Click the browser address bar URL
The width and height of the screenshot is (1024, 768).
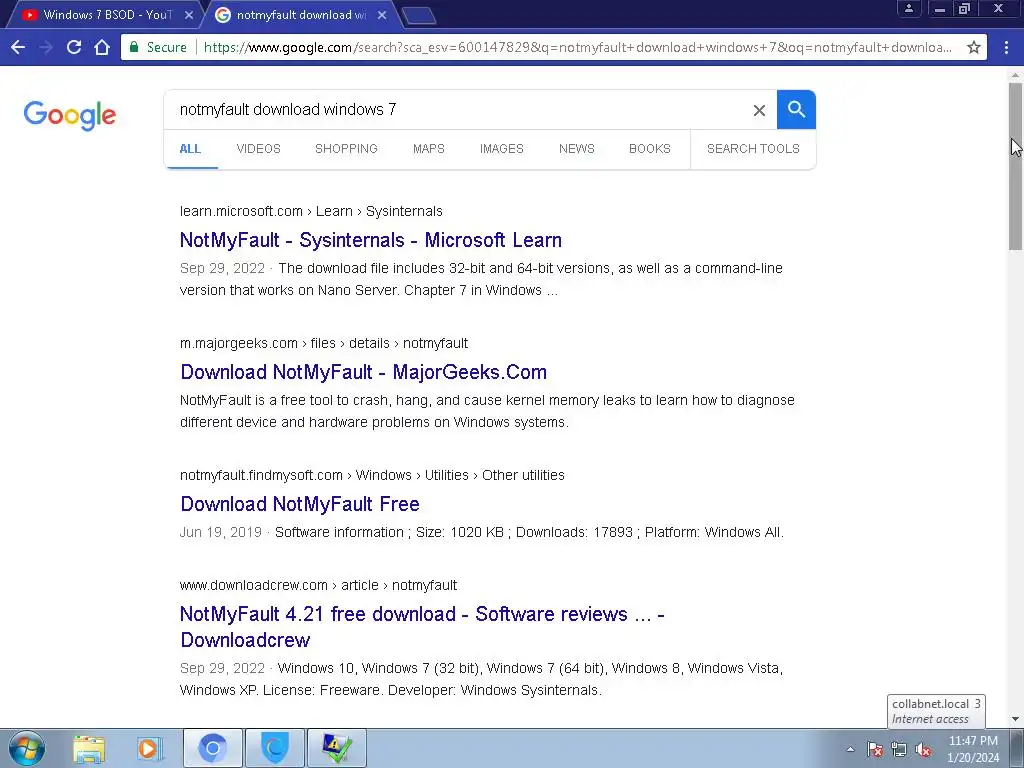[578, 47]
